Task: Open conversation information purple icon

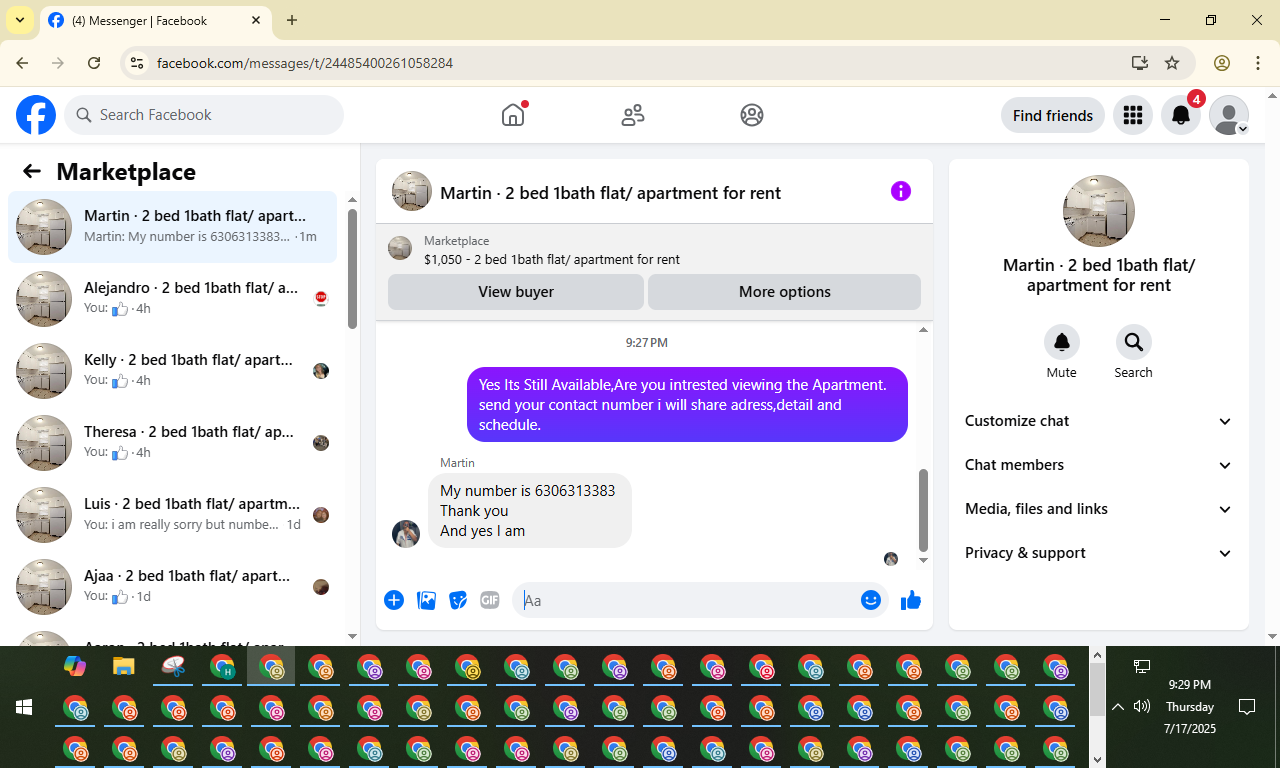Action: click(901, 191)
